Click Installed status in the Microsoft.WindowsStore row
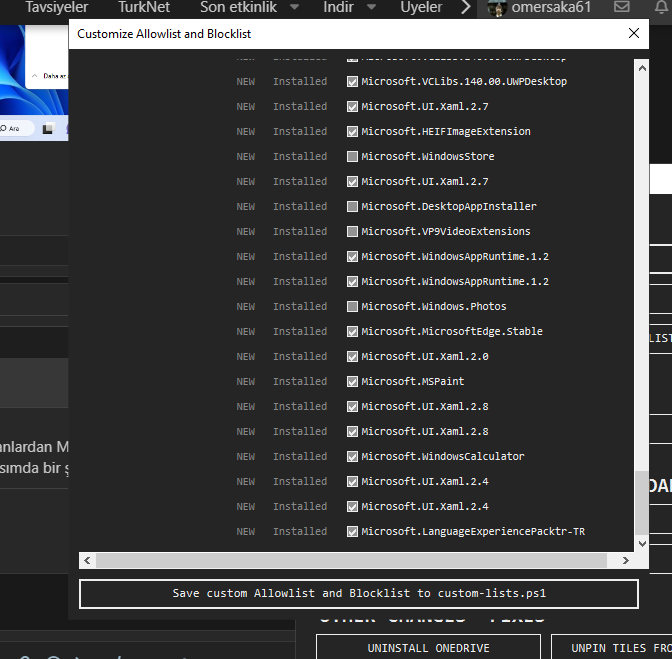672x659 pixels. pyautogui.click(x=300, y=156)
